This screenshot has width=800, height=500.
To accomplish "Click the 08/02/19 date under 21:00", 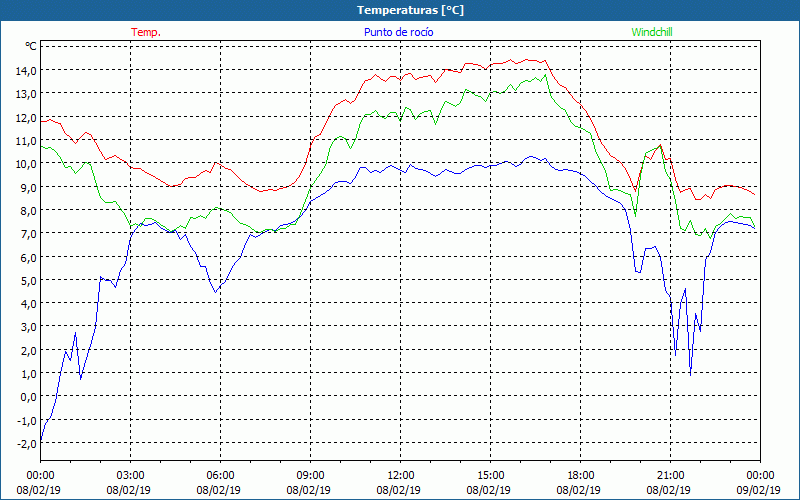I will 669,490.
